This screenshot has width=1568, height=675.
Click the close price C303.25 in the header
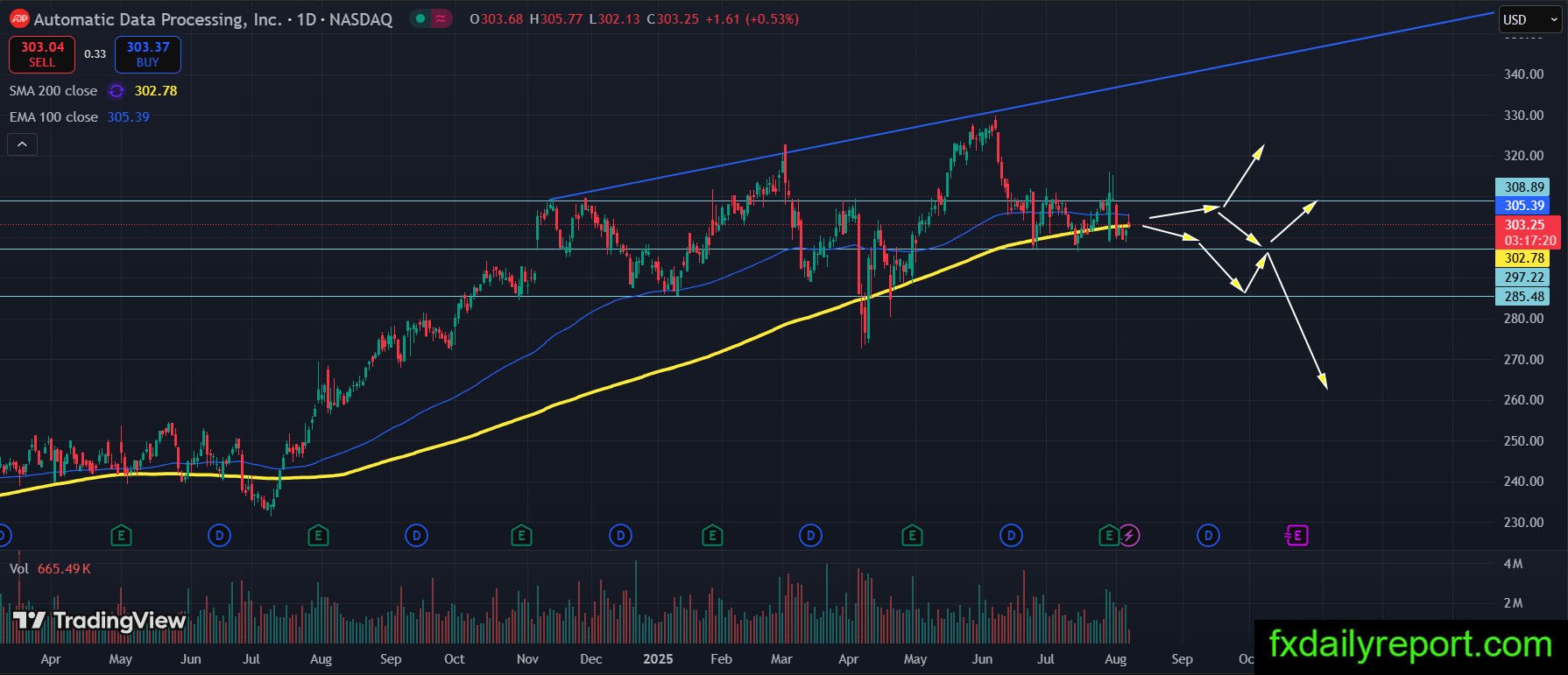tap(673, 18)
